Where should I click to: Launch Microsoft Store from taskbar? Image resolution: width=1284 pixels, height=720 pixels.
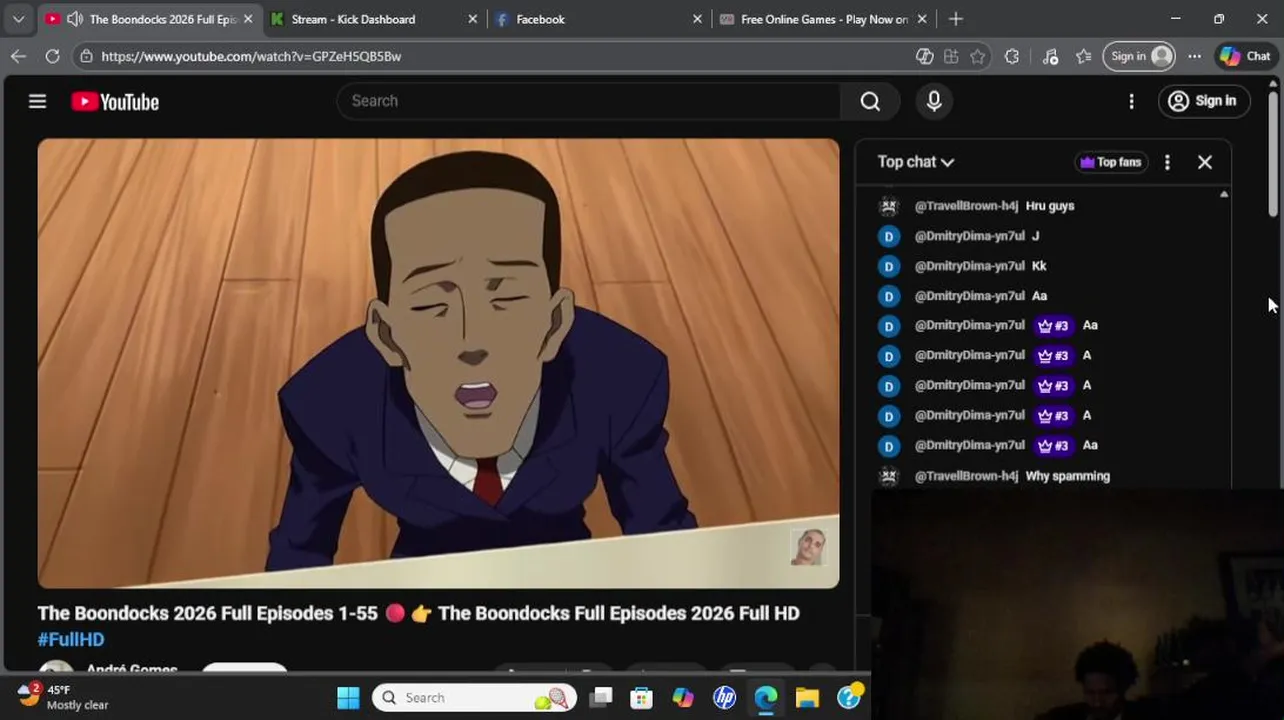[x=641, y=698]
